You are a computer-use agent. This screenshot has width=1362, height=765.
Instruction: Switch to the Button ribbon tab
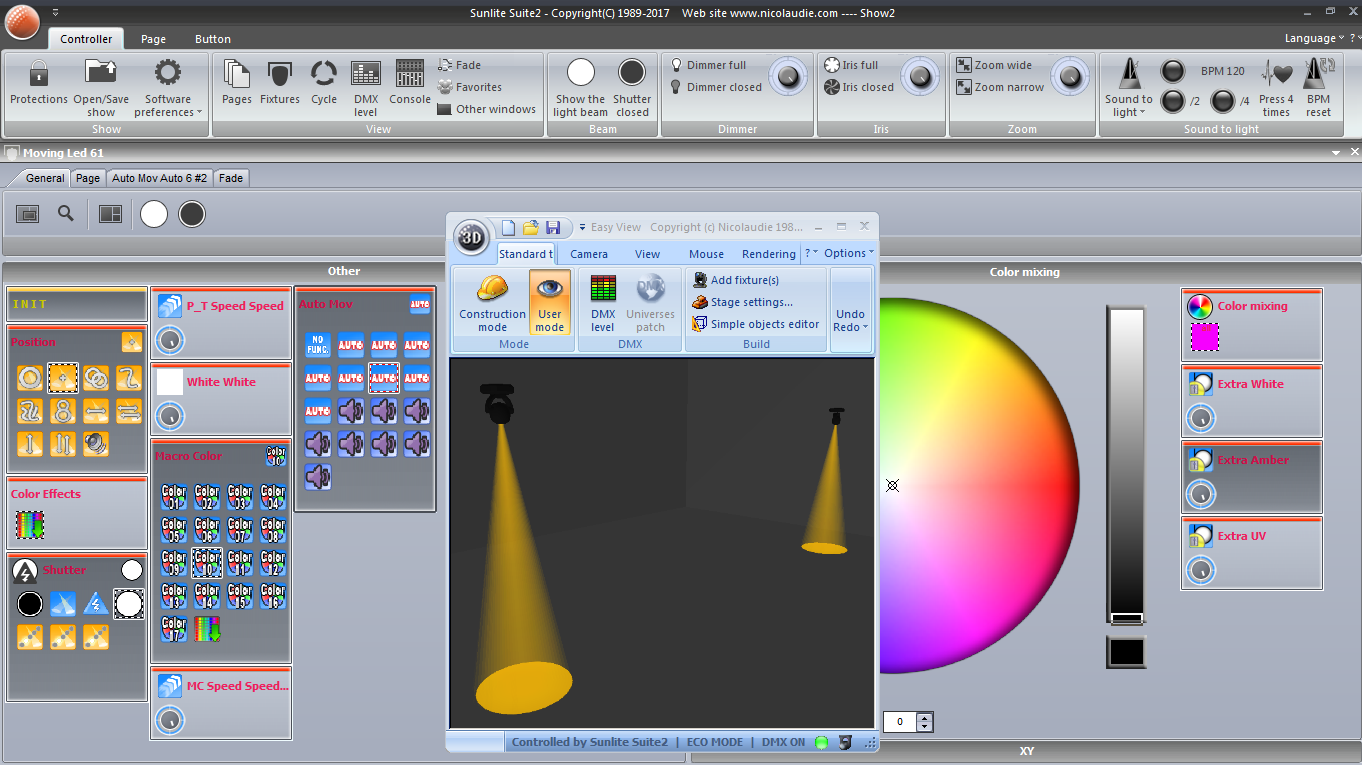point(213,39)
